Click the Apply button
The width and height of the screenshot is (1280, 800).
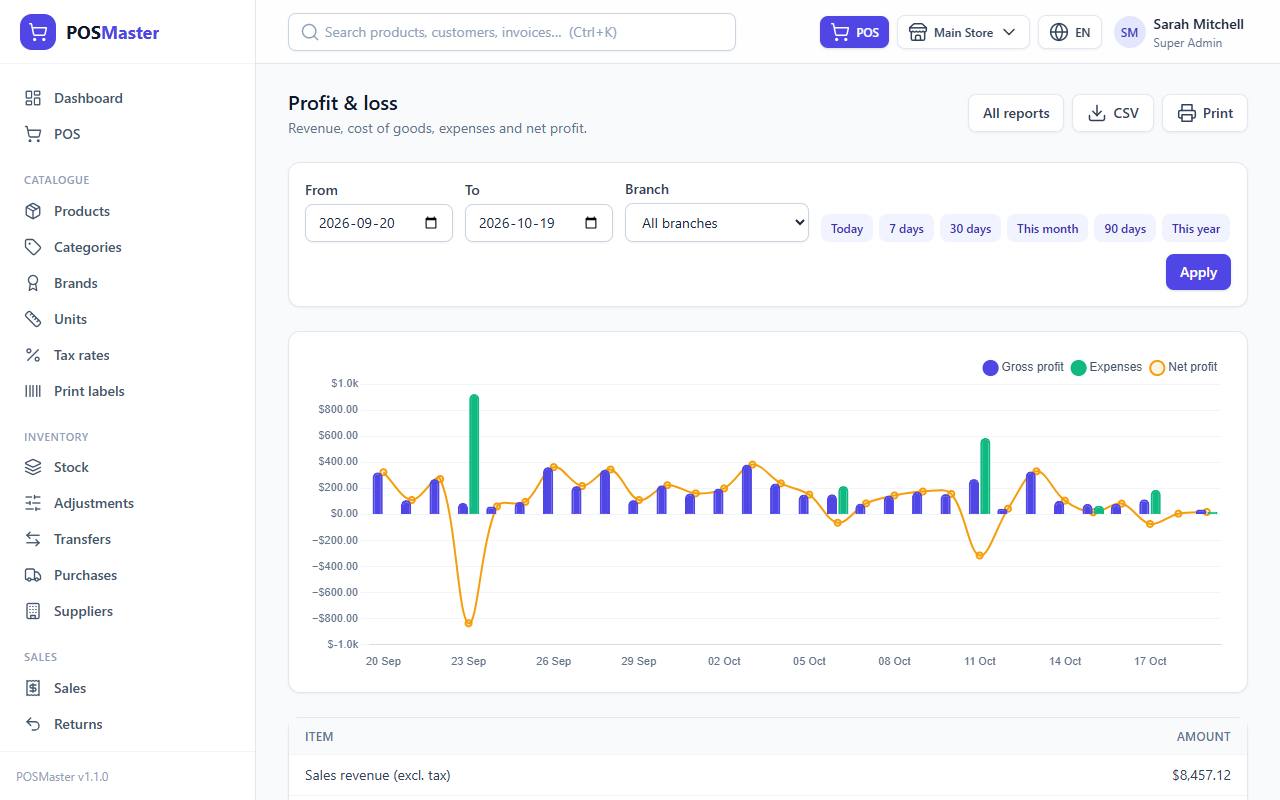pos(1198,272)
